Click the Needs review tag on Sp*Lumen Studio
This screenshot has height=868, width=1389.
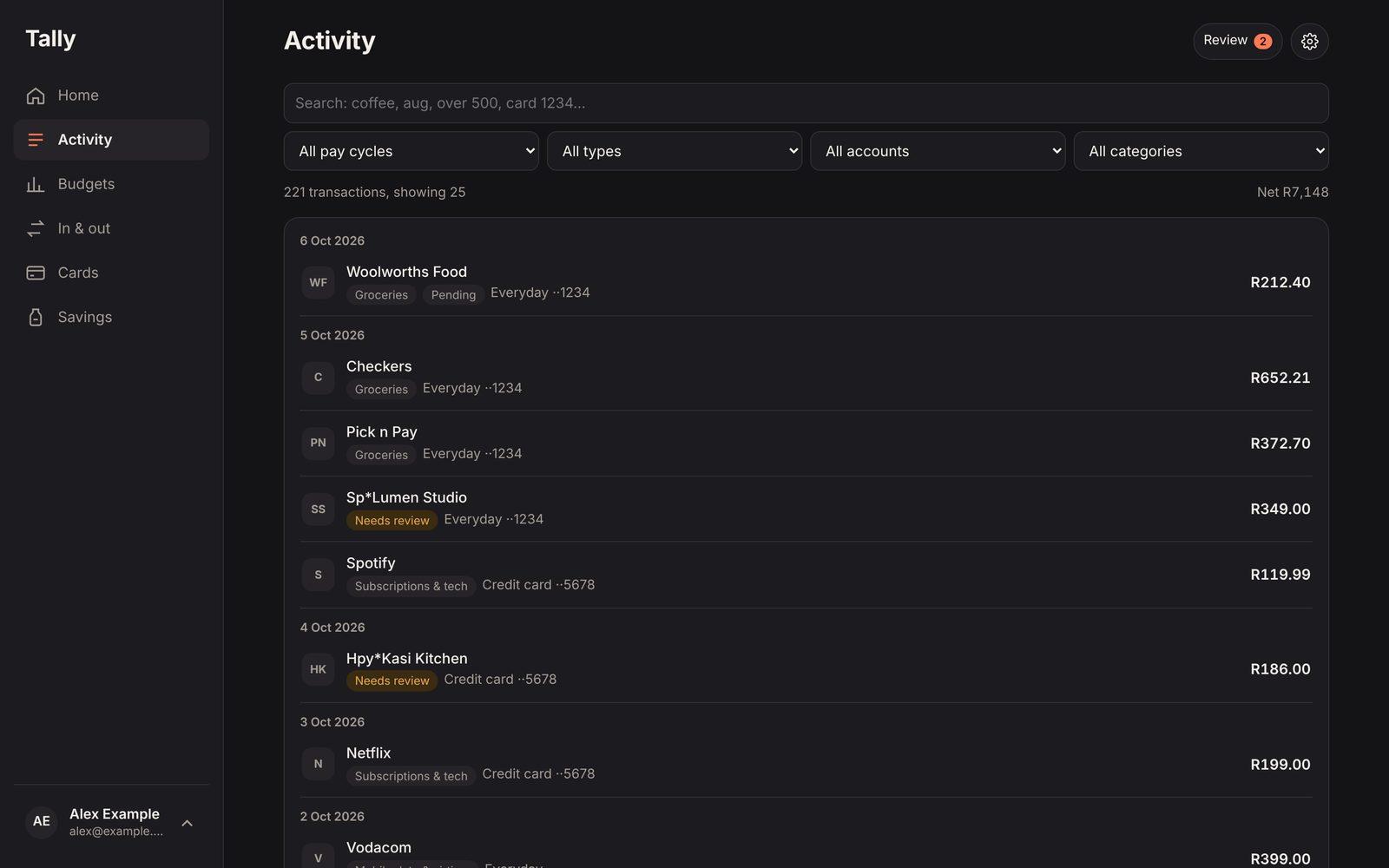(392, 520)
